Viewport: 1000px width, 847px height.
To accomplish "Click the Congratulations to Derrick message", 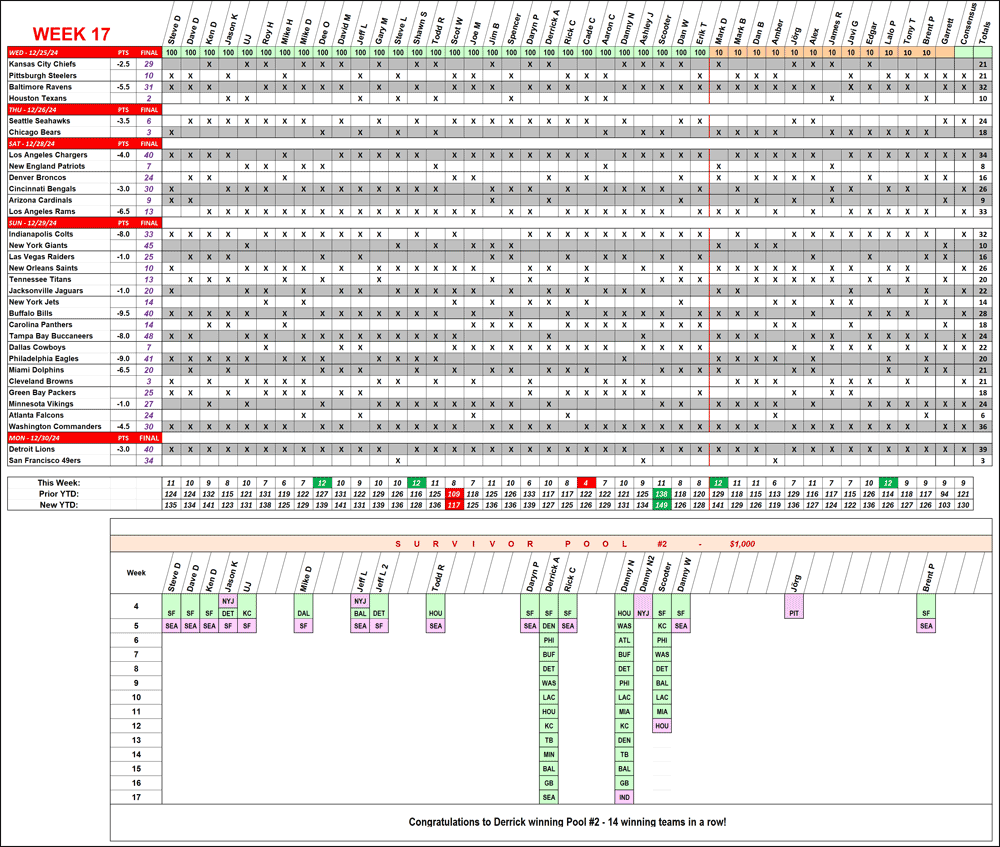I will pyautogui.click(x=567, y=822).
